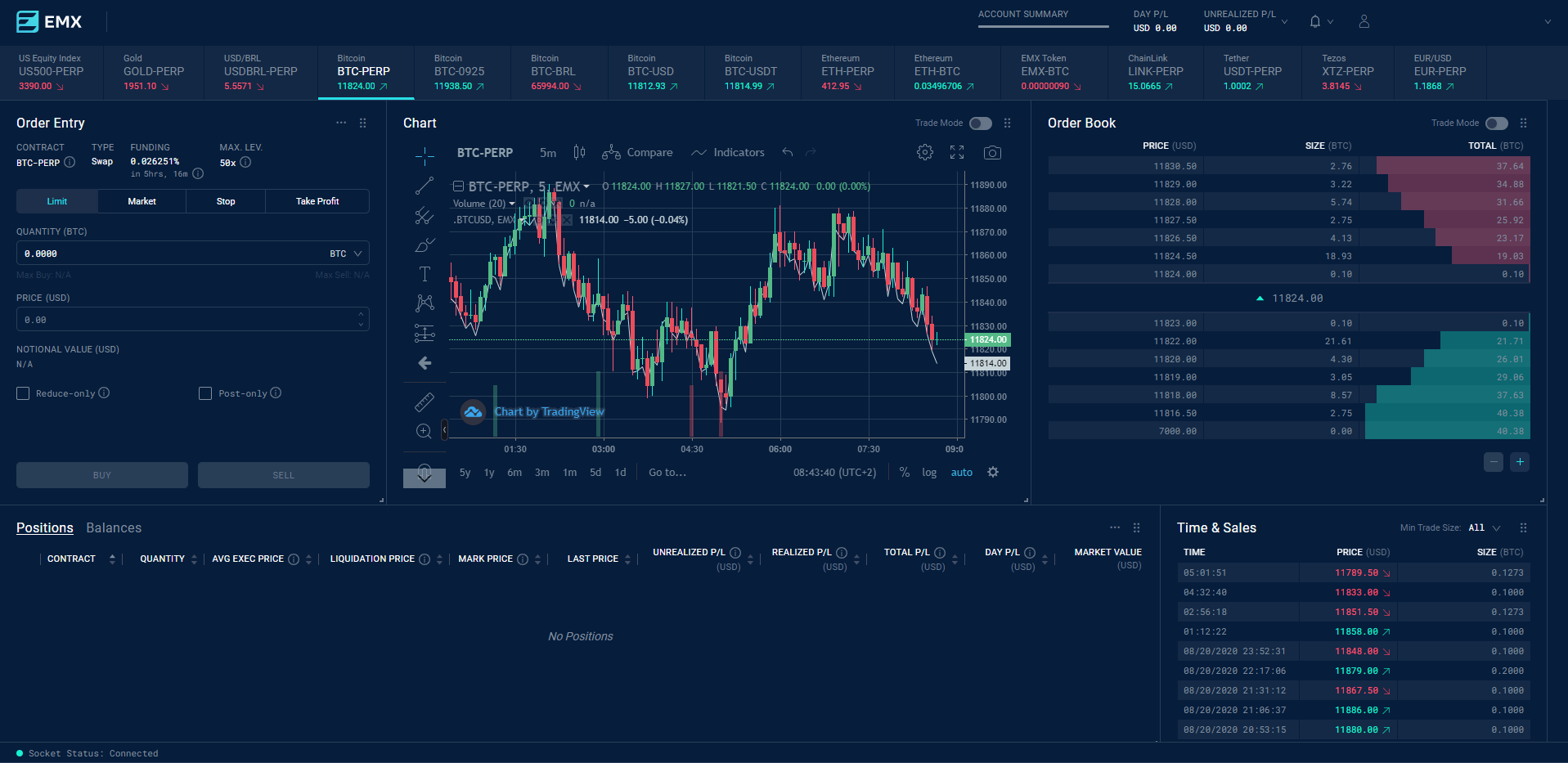
Task: Select the Limit order tab
Action: click(x=57, y=201)
